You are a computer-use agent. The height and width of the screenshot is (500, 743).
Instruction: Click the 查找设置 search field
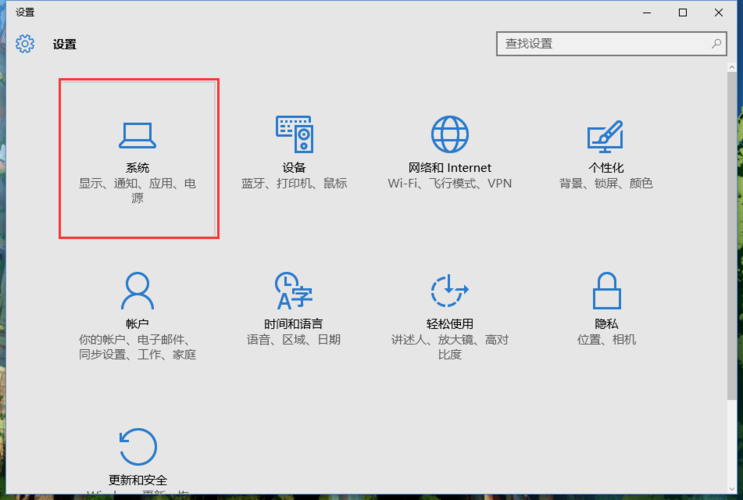click(611, 44)
